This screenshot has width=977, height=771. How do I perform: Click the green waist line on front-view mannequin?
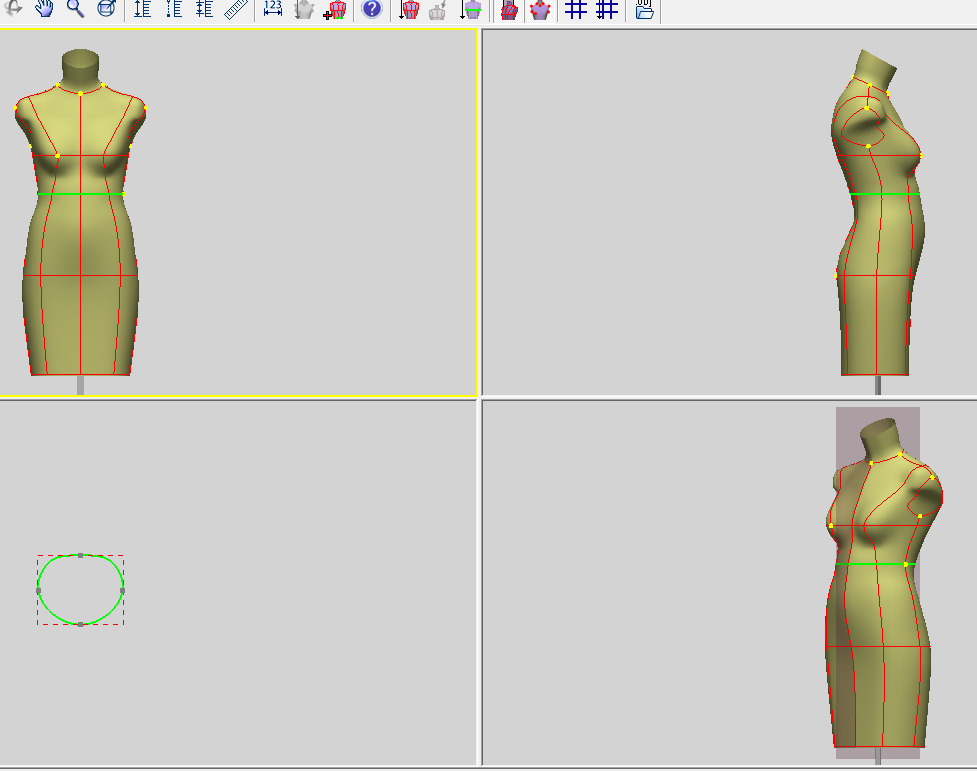80,194
